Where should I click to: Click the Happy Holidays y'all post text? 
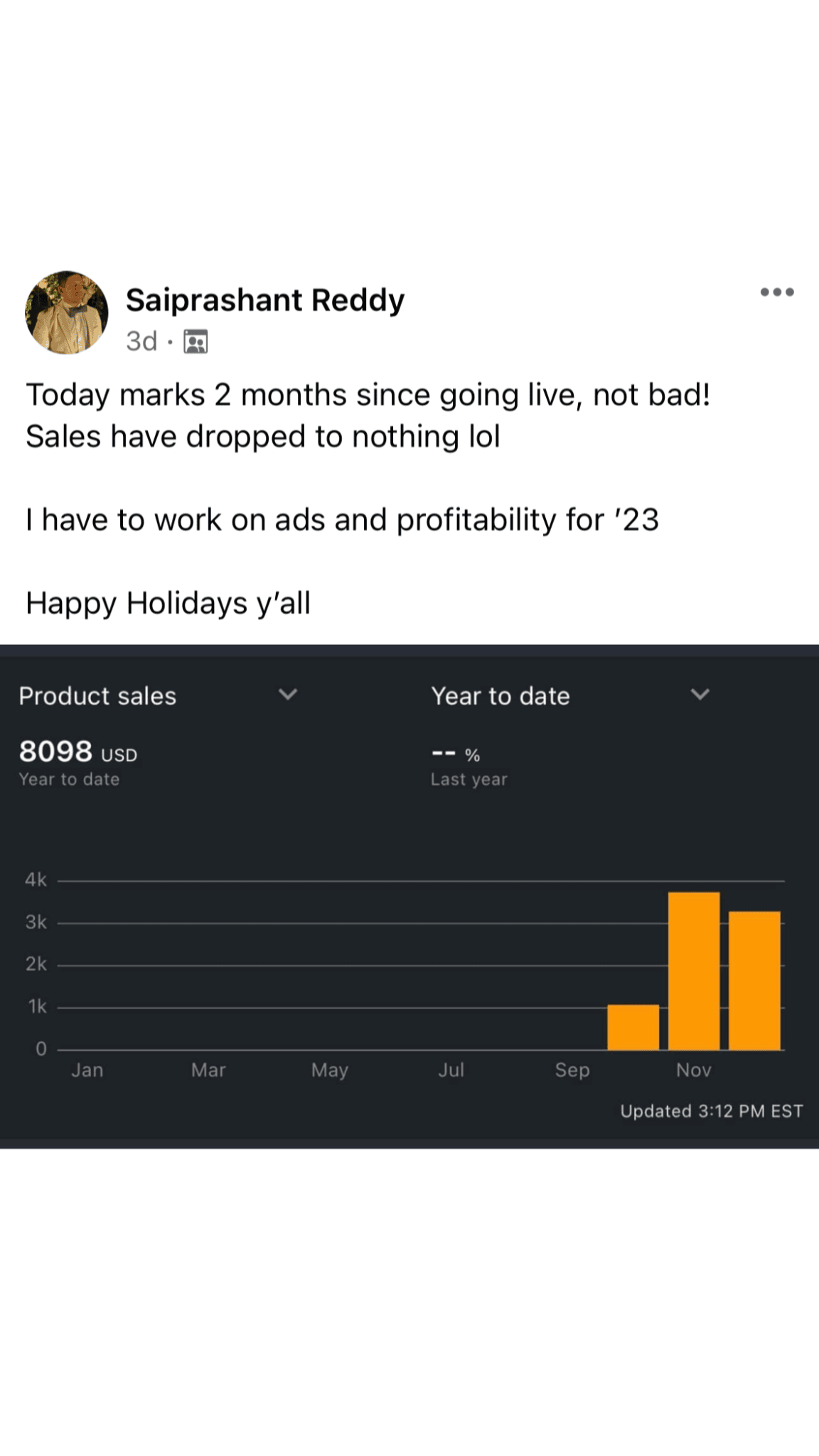168,603
